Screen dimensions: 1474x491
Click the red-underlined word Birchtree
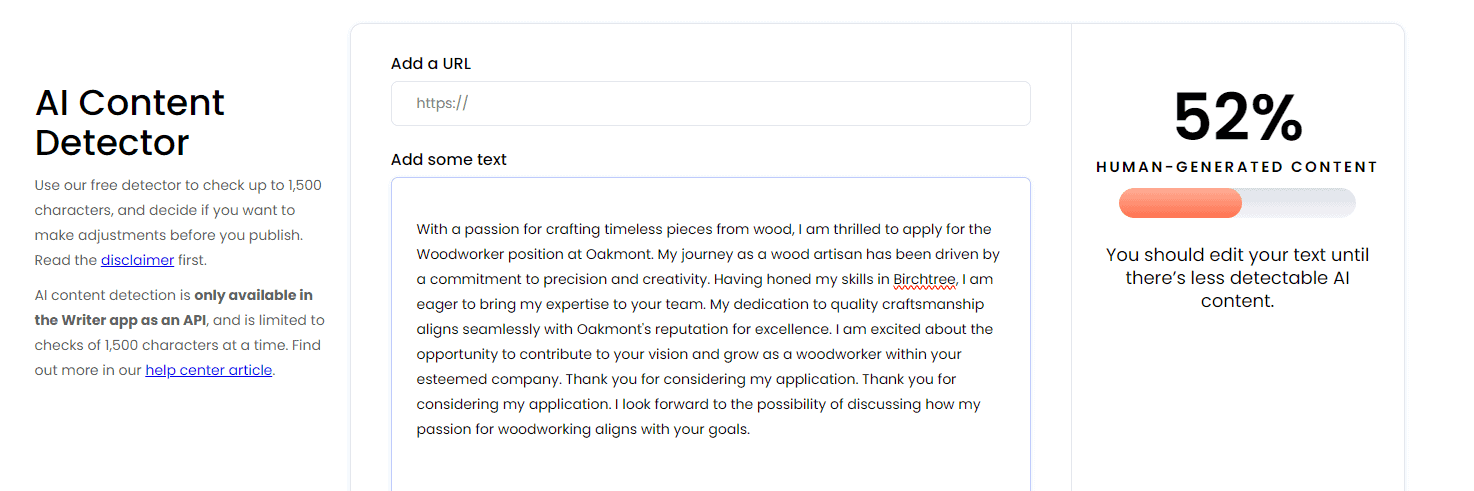[x=925, y=279]
